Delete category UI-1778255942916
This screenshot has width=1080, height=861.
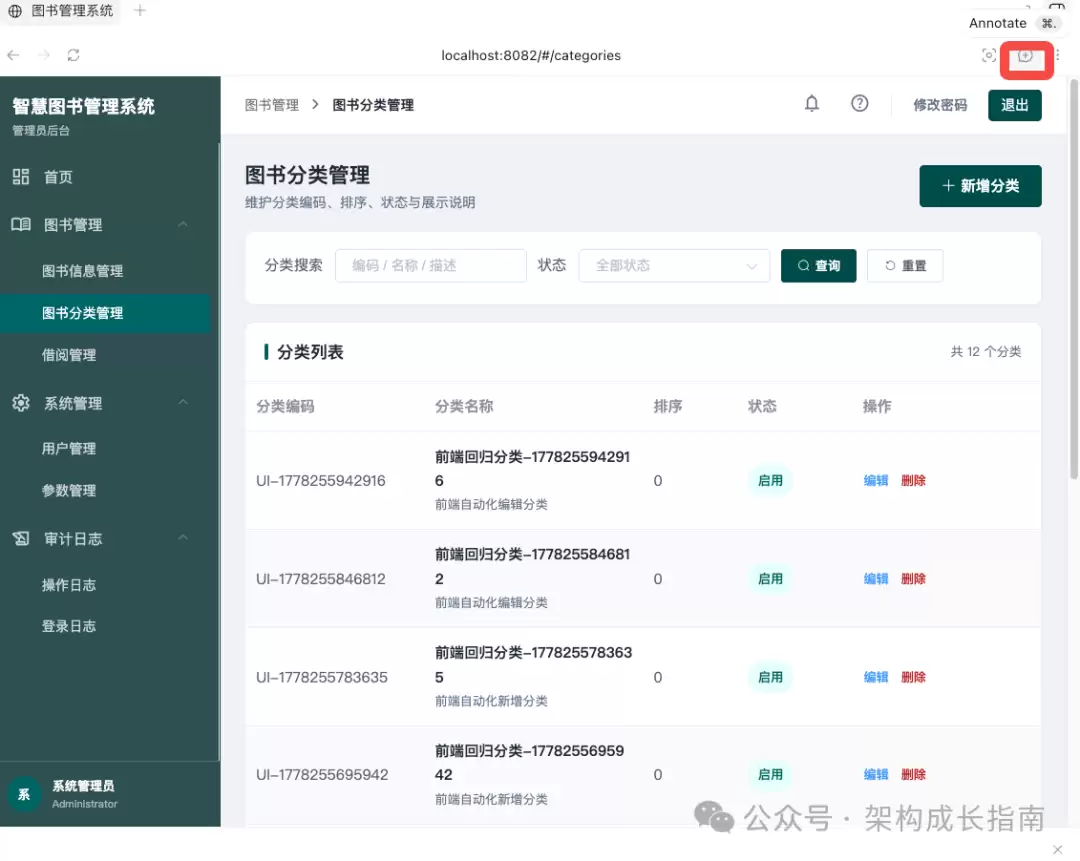point(913,480)
